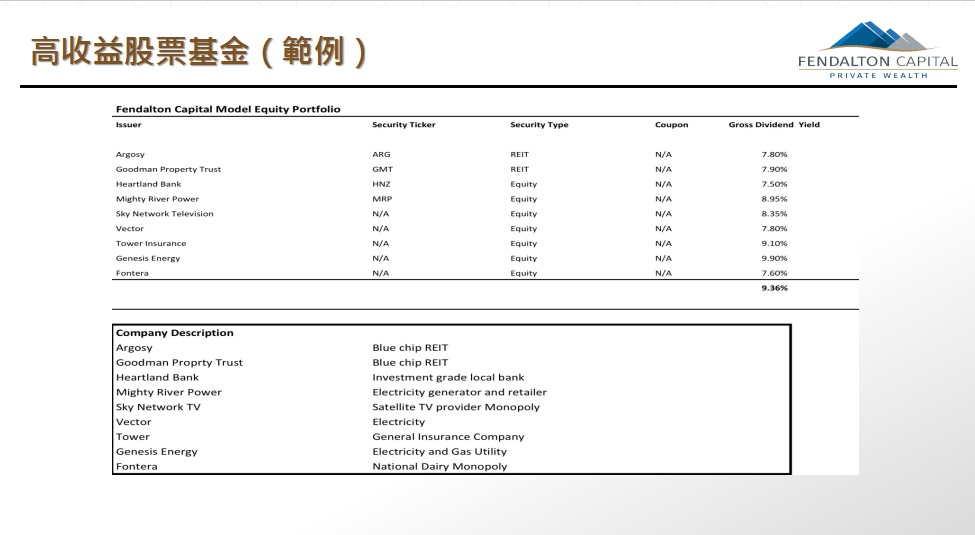
Task: Select 'Genesis Energy' in the issuer table
Action: [x=148, y=258]
